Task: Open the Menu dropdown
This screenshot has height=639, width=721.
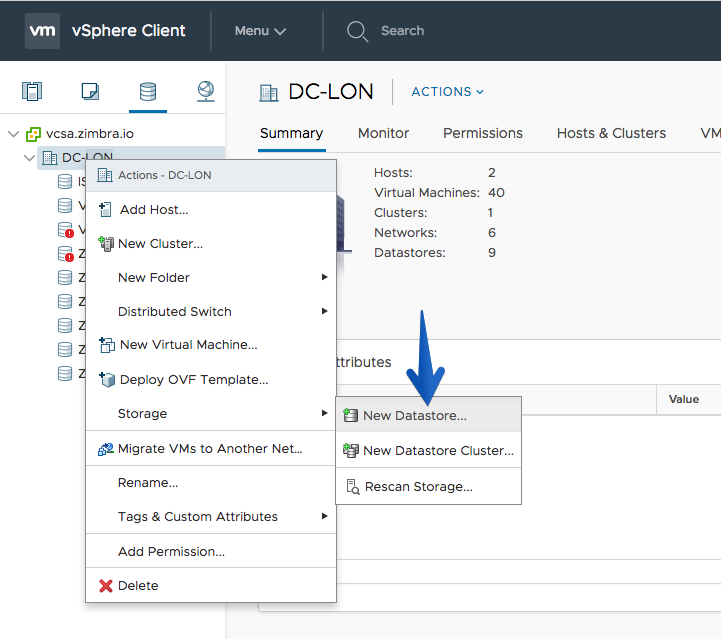Action: pos(260,31)
